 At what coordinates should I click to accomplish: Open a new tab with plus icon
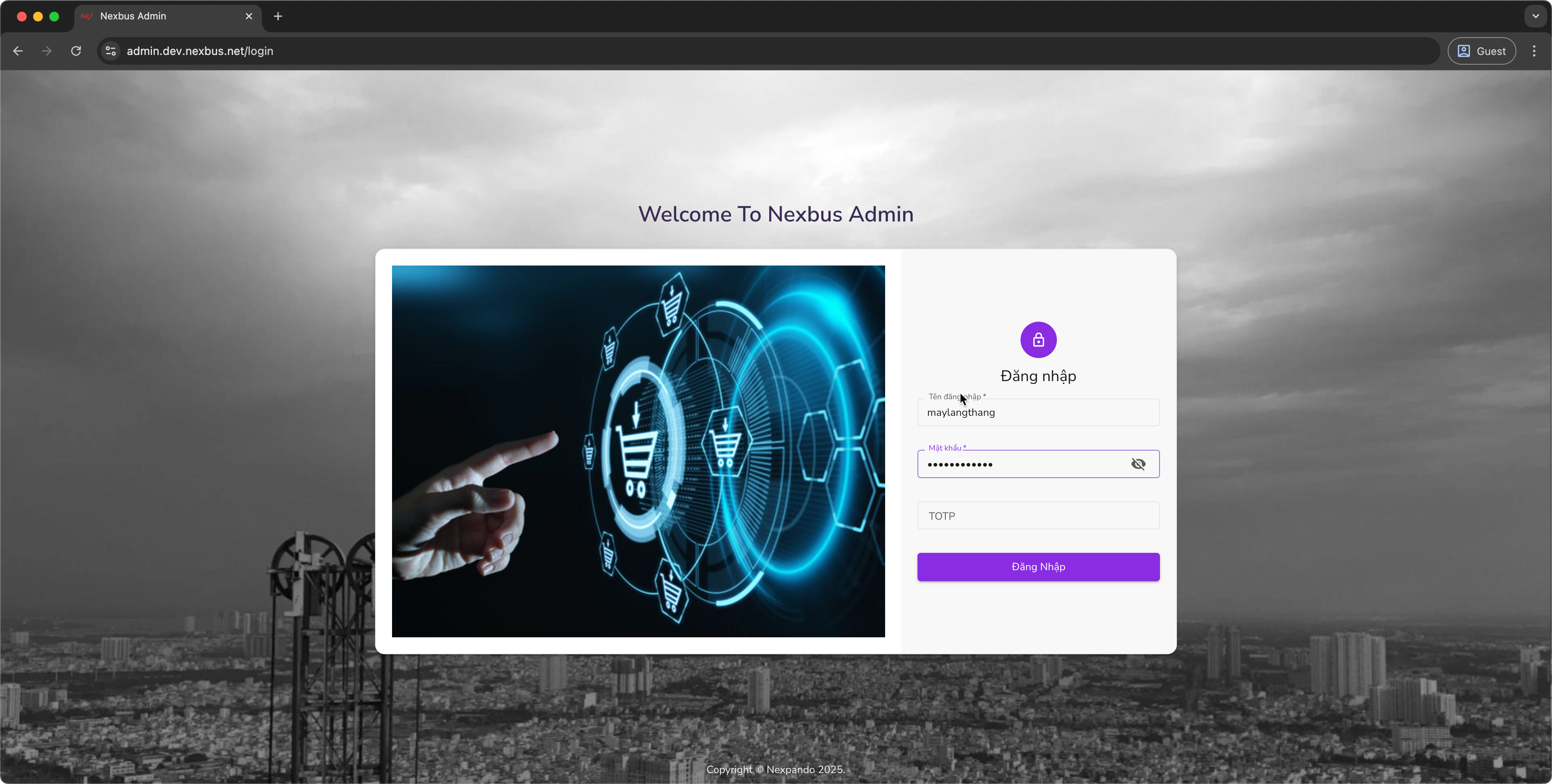278,16
